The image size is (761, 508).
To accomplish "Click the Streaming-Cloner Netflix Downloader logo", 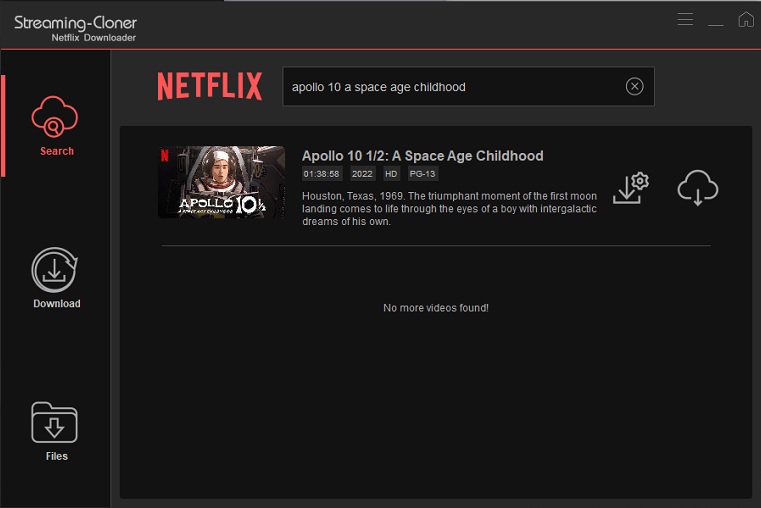I will pyautogui.click(x=75, y=29).
